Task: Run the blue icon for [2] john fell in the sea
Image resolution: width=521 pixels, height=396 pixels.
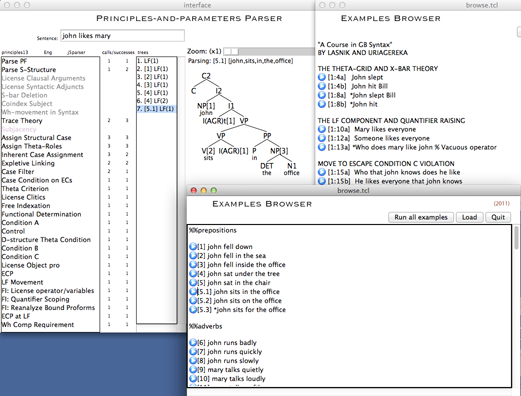Action: tap(193, 256)
